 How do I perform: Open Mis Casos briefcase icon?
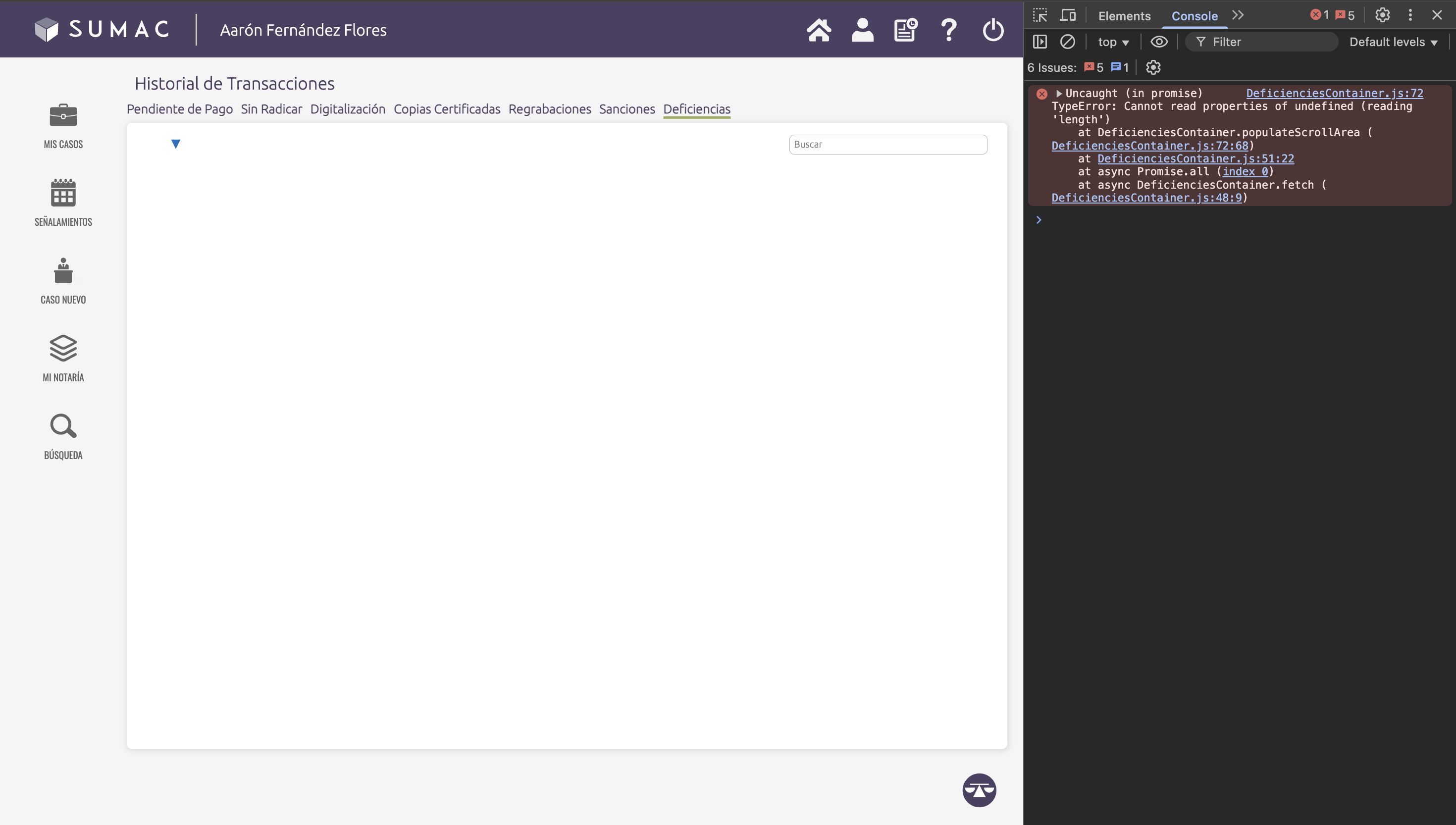63,115
